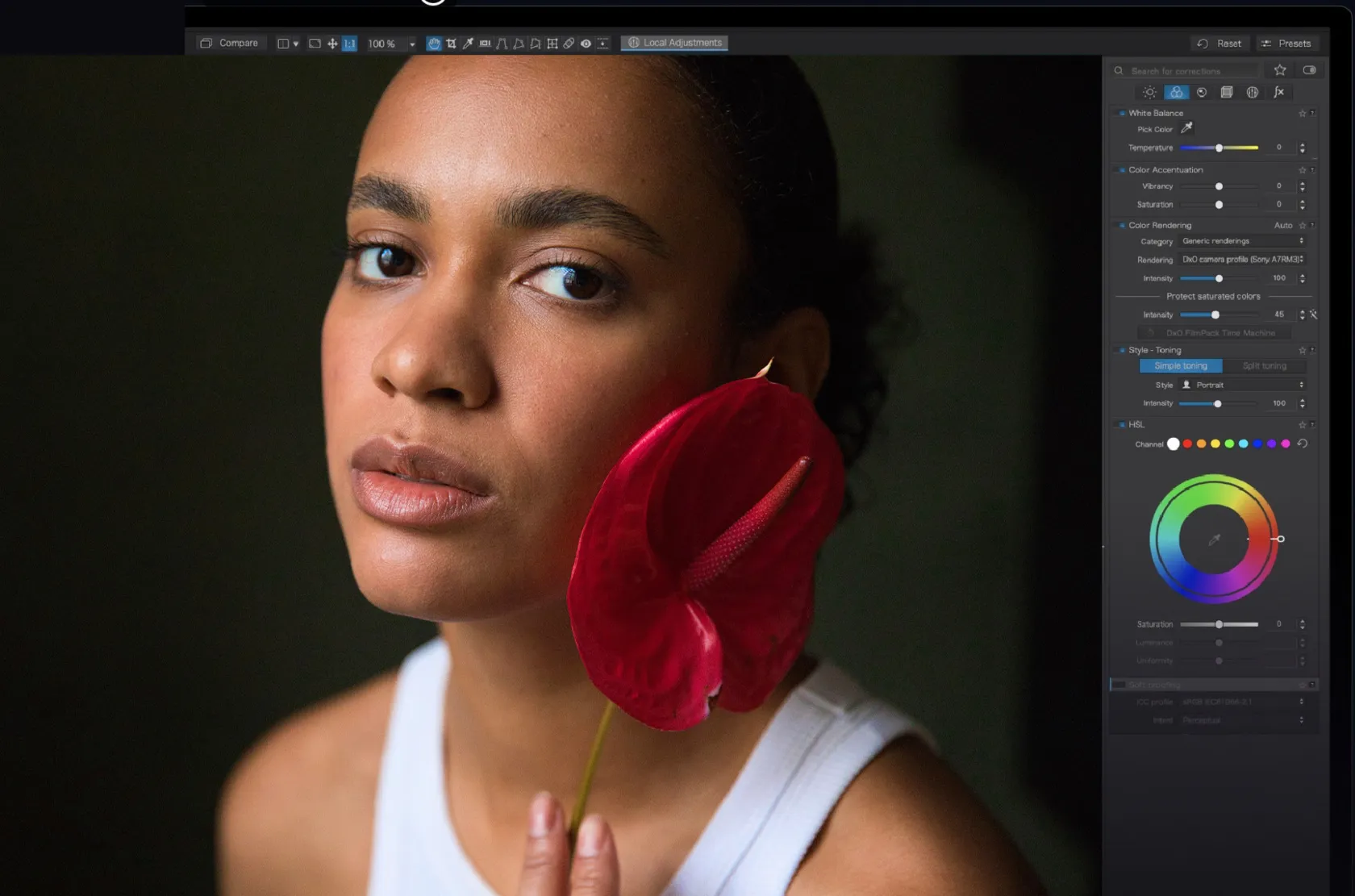
Task: Click the HSL color wheel eyedropper
Action: click(x=1214, y=540)
